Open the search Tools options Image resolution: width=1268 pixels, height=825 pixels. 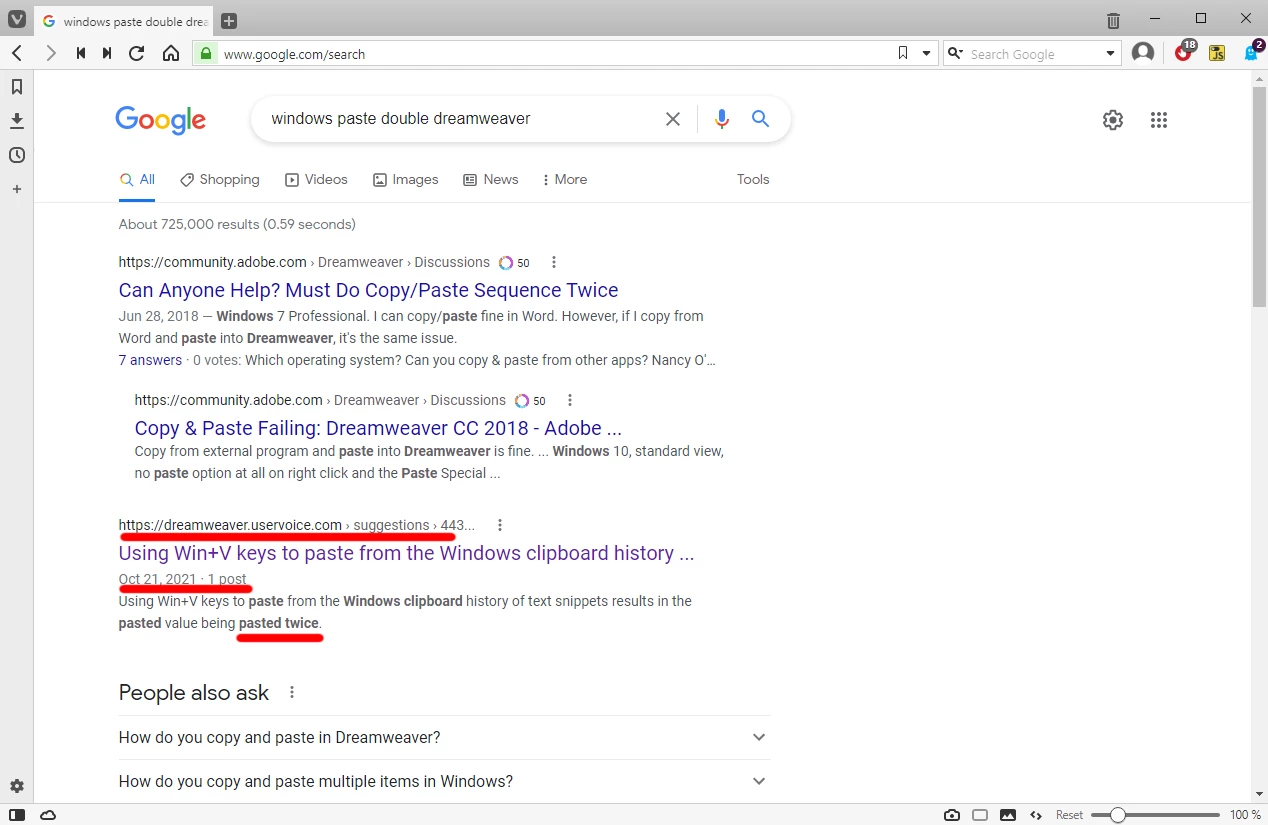pyautogui.click(x=753, y=180)
